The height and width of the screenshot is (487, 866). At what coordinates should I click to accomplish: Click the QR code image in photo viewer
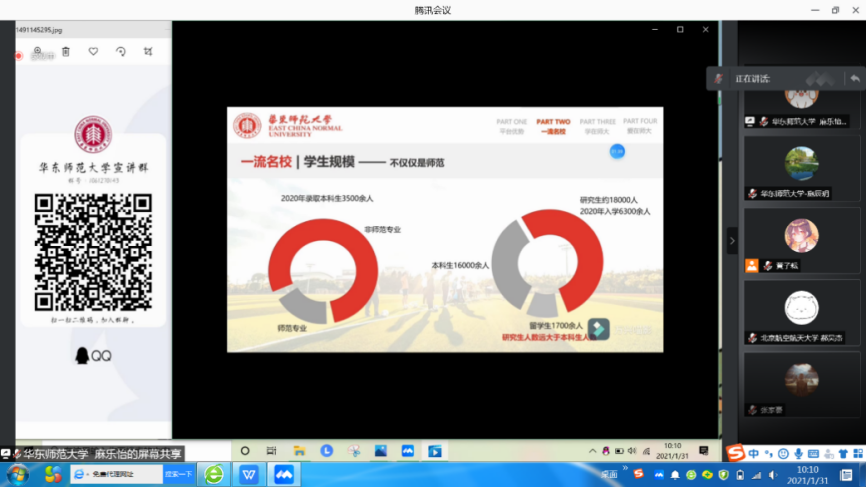click(93, 252)
